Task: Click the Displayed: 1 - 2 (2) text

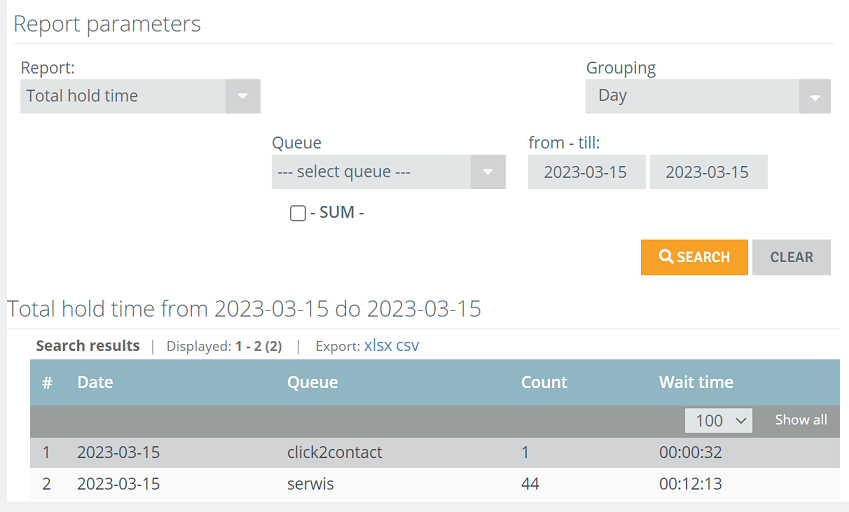Action: point(224,346)
